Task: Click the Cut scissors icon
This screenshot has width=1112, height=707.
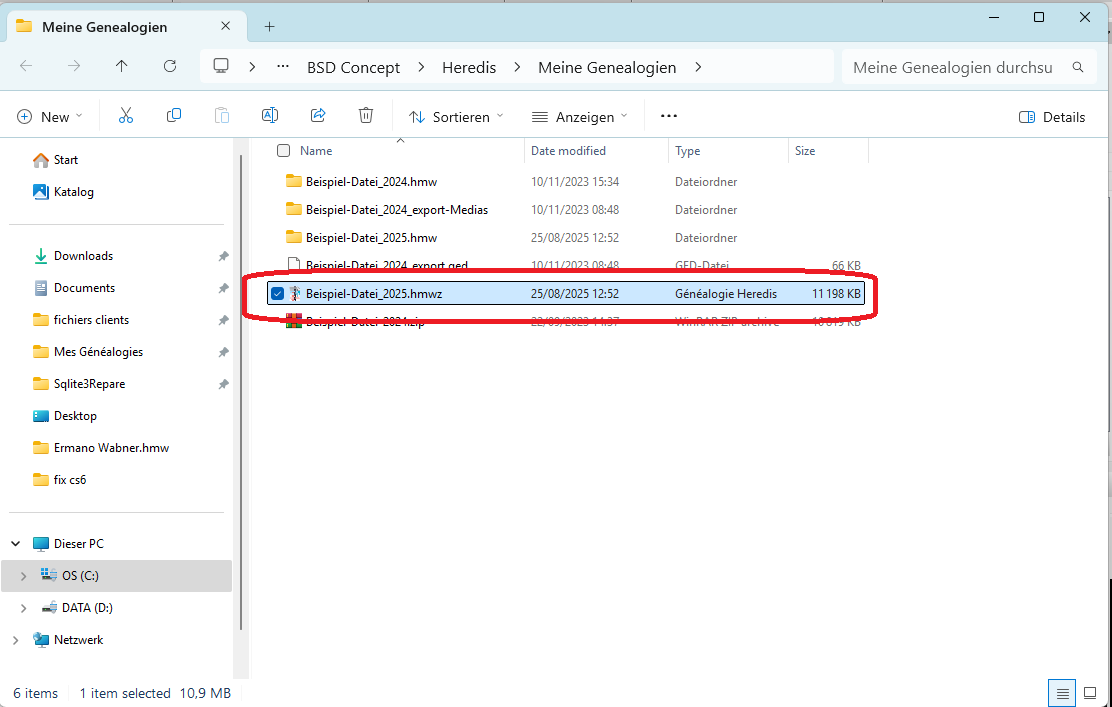Action: pyautogui.click(x=126, y=116)
